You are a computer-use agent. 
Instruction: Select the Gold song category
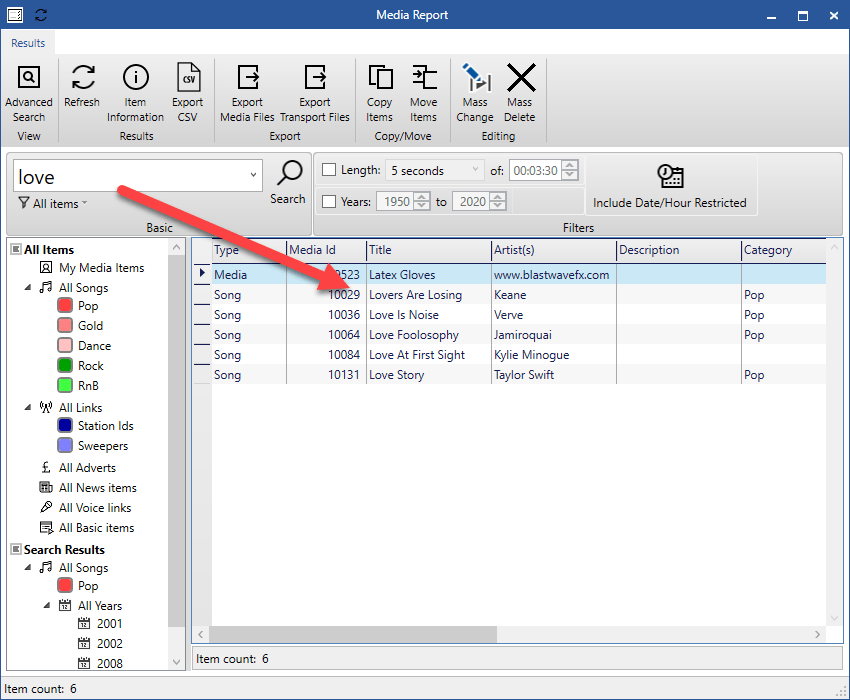click(x=80, y=326)
